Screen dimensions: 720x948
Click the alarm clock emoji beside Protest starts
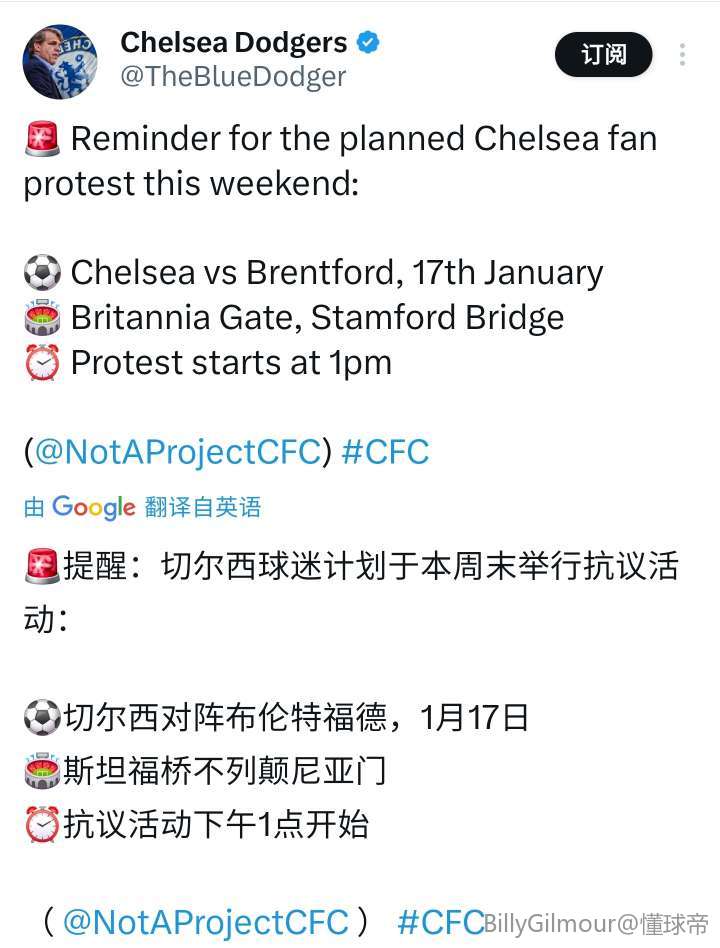[x=42, y=363]
